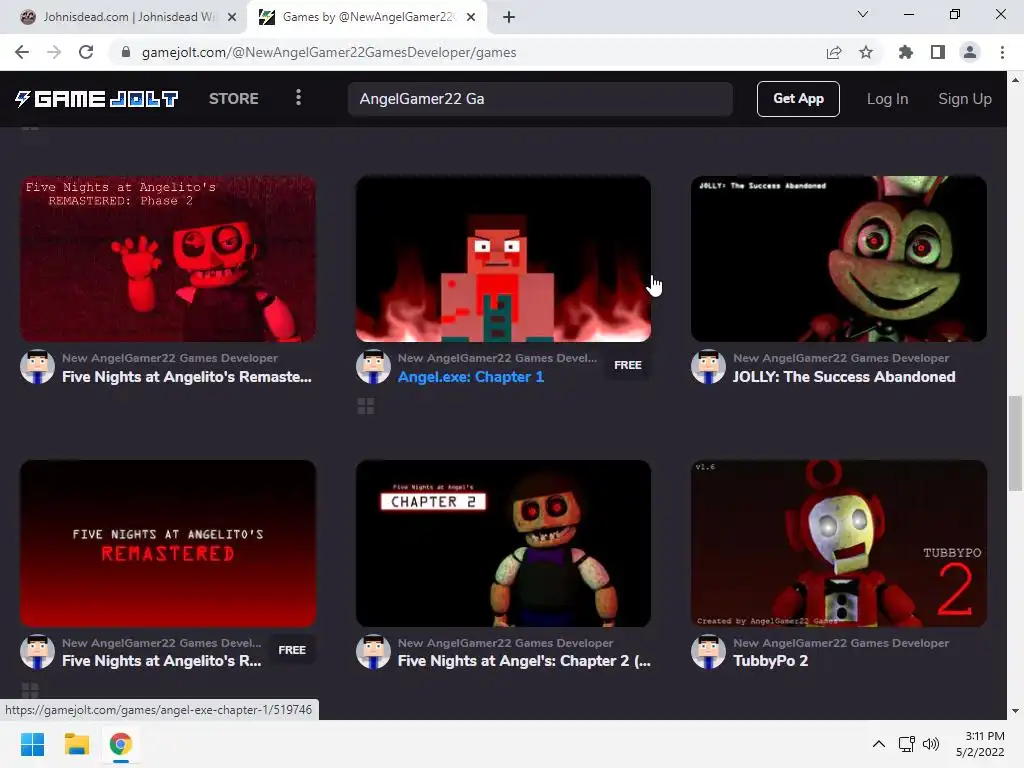The height and width of the screenshot is (768, 1024).
Task: Go back with browser back arrow
Action: [x=22, y=52]
